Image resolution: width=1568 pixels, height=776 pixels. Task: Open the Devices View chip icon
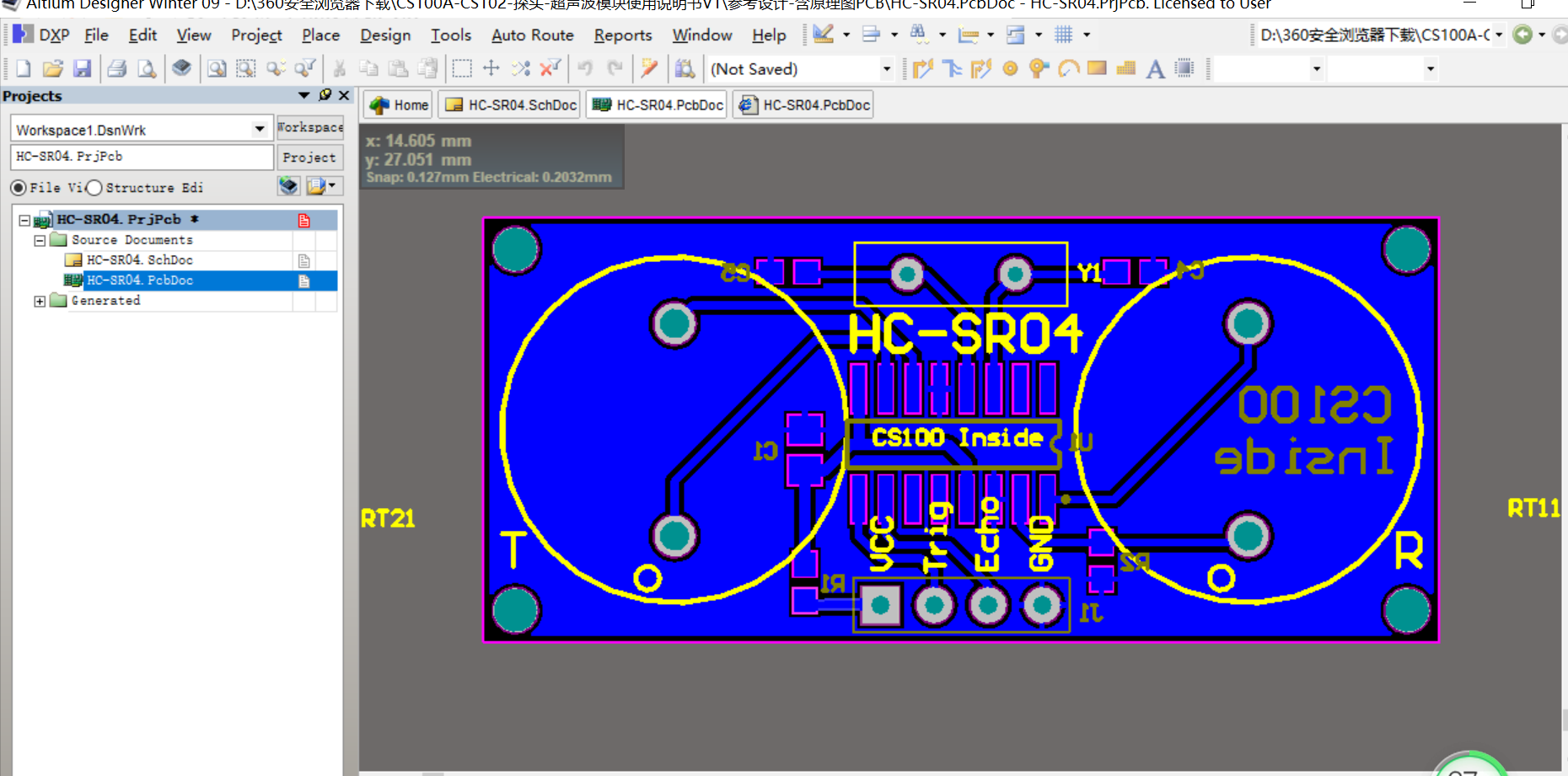pos(181,68)
